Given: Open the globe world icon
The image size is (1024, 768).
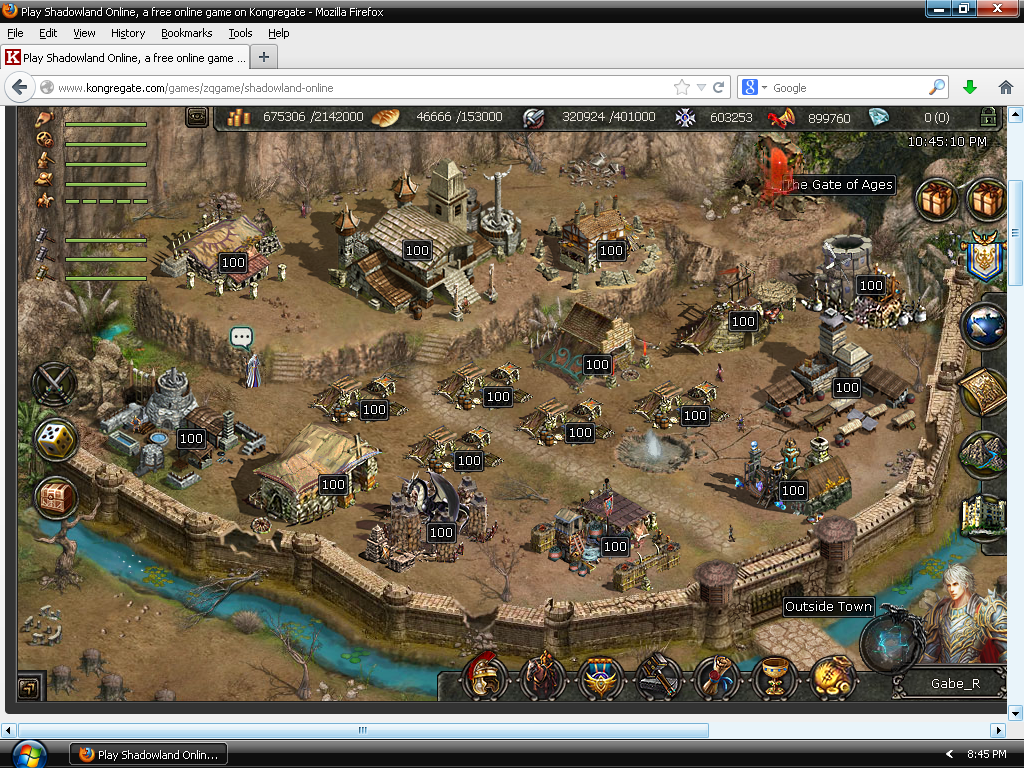Looking at the screenshot, I should coord(984,325).
